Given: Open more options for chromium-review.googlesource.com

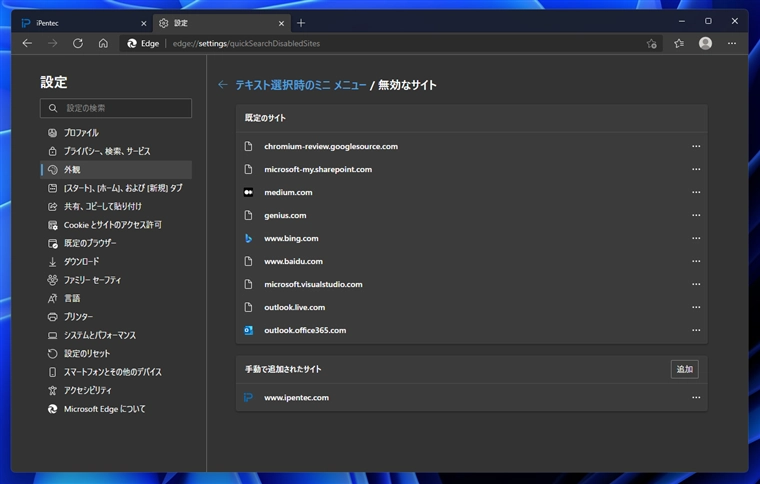Looking at the screenshot, I should click(x=696, y=146).
